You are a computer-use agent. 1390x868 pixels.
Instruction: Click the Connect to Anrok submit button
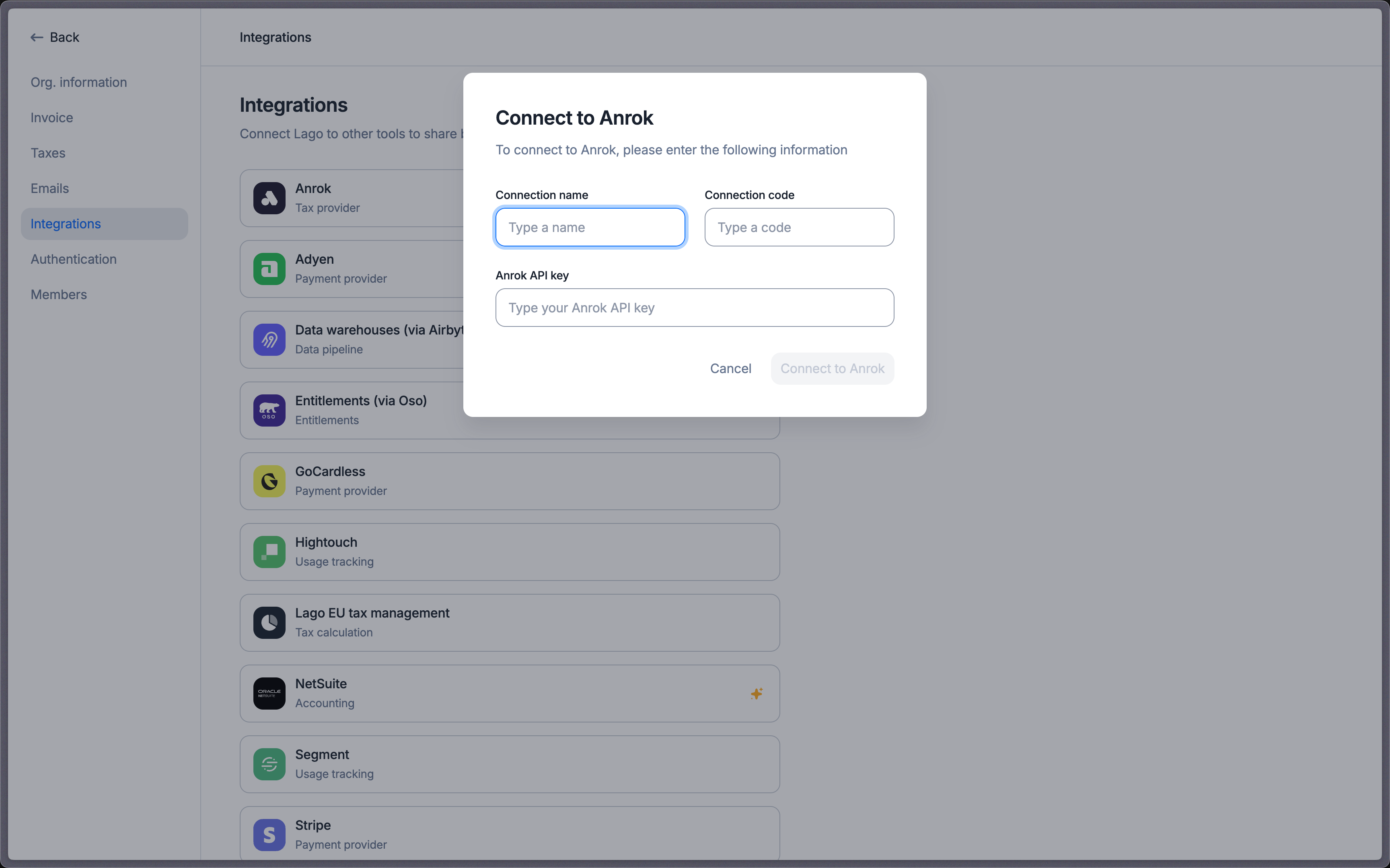point(832,369)
